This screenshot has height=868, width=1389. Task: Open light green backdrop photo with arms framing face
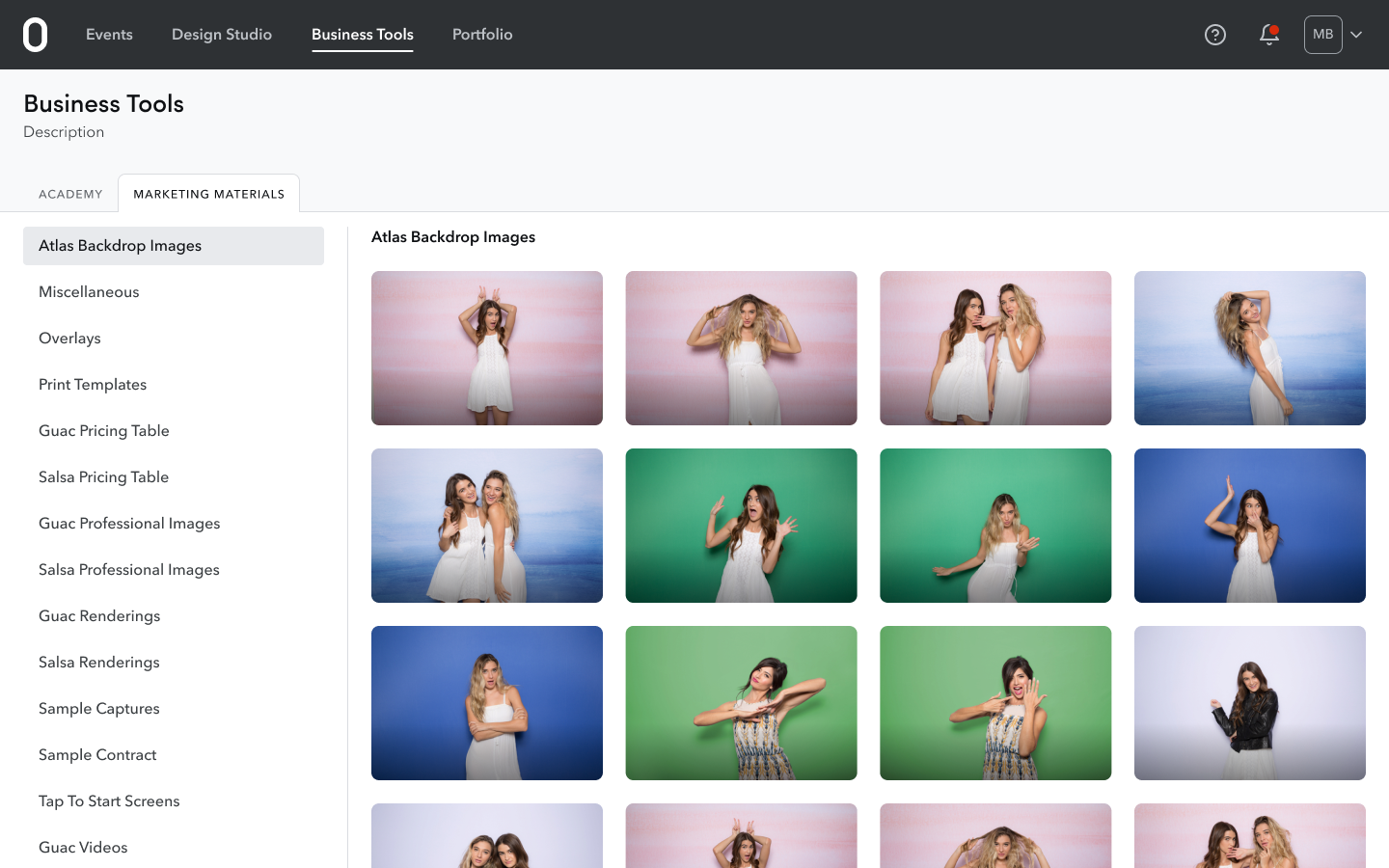pyautogui.click(x=741, y=703)
